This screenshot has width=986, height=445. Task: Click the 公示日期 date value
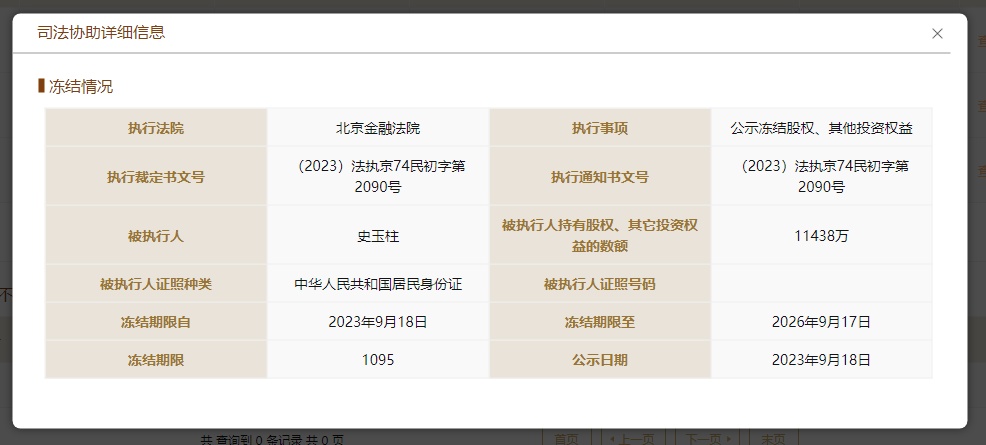click(821, 360)
